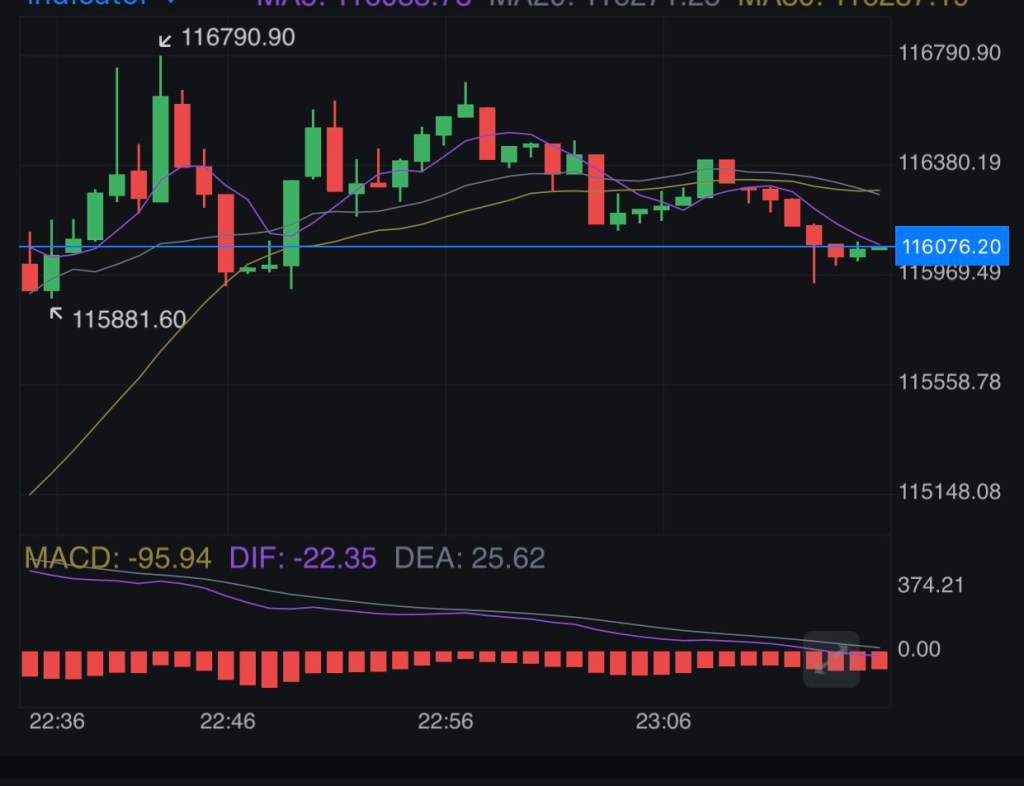1024x786 pixels.
Task: Click the 116380.19 price axis label
Action: pos(949,162)
